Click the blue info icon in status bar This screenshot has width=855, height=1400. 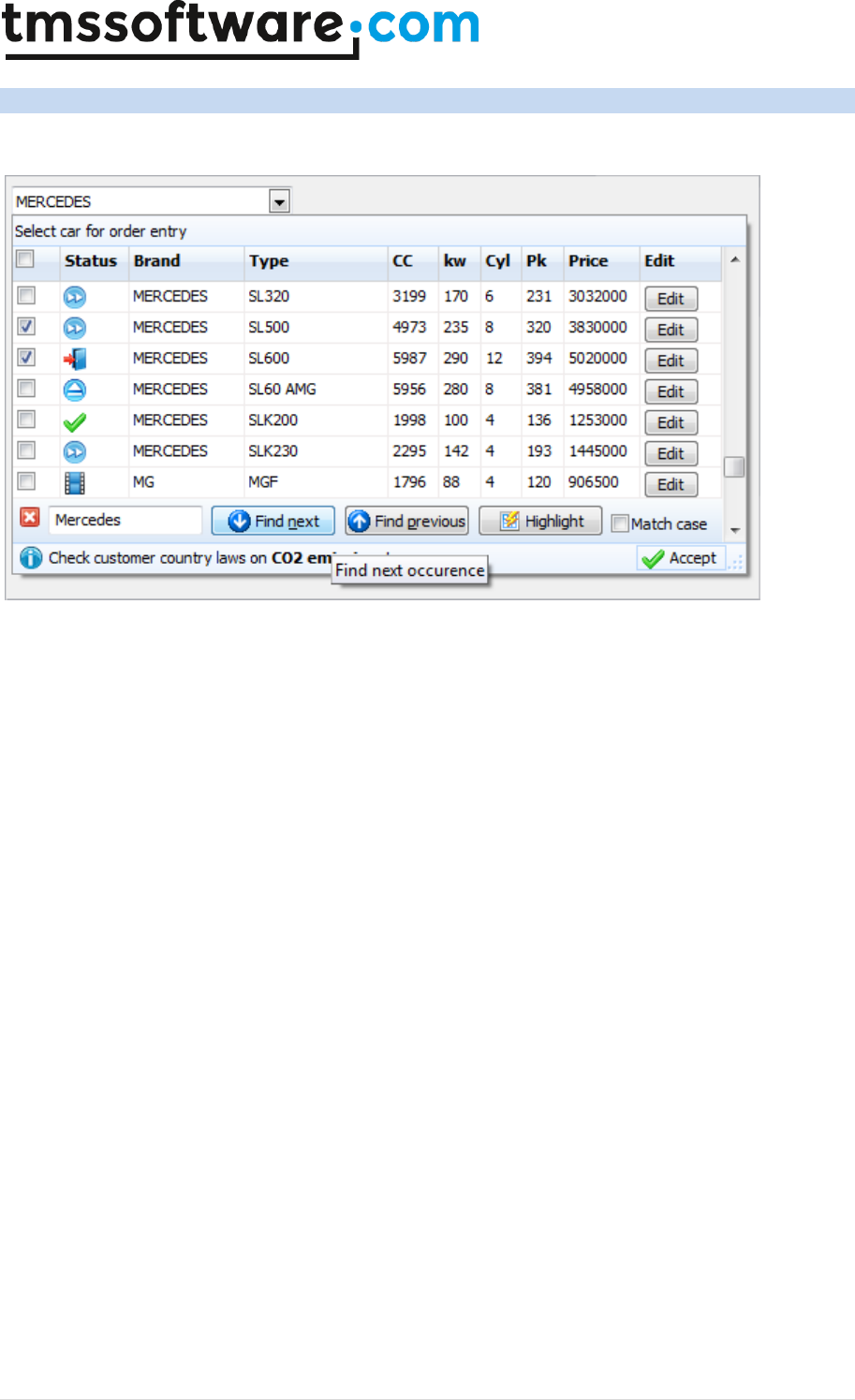click(x=31, y=558)
